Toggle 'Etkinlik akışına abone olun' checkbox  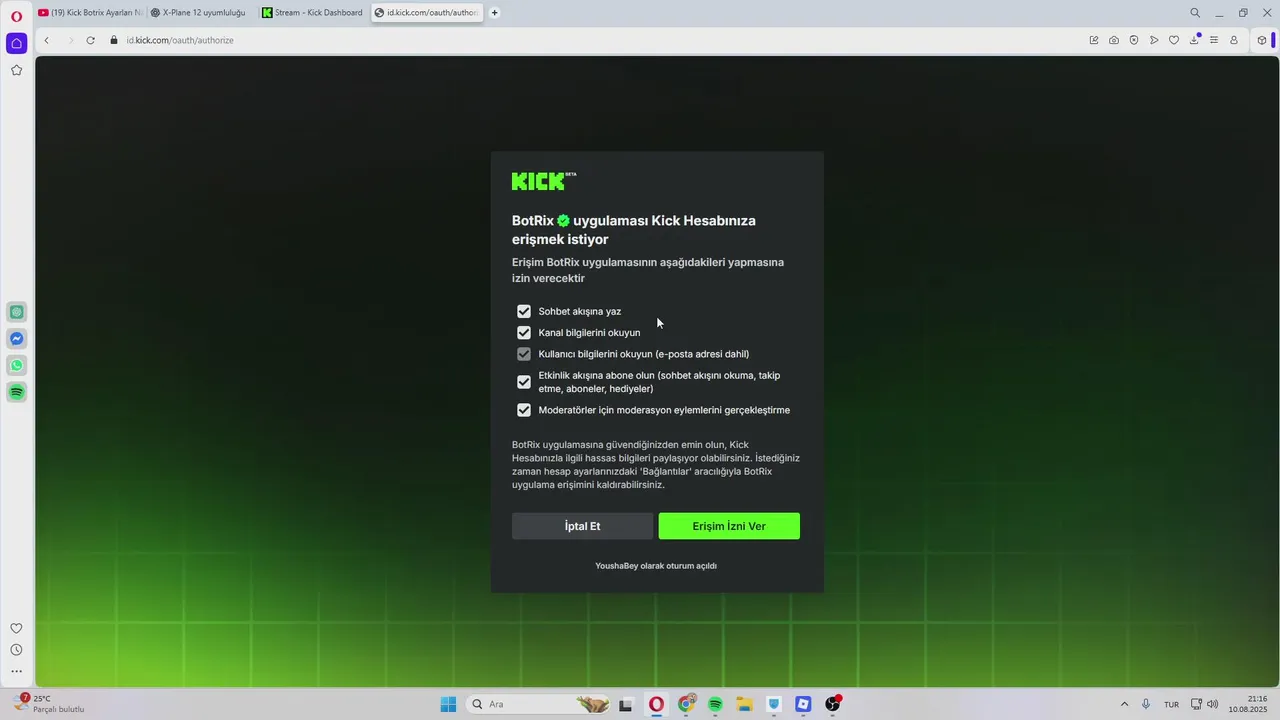[x=524, y=382]
